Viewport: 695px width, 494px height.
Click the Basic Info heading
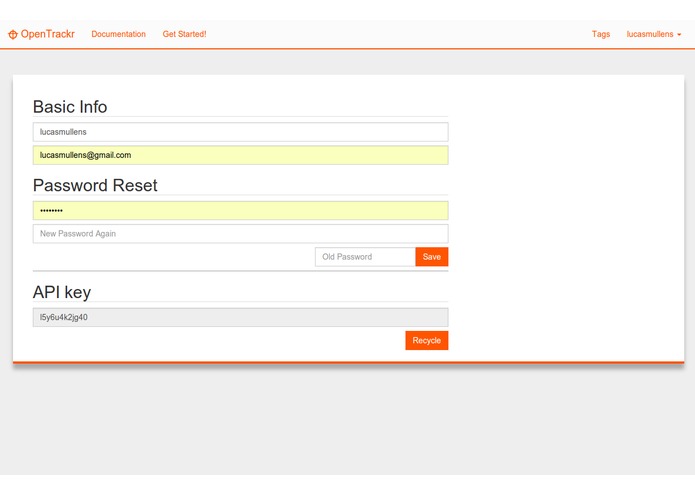pyautogui.click(x=70, y=107)
